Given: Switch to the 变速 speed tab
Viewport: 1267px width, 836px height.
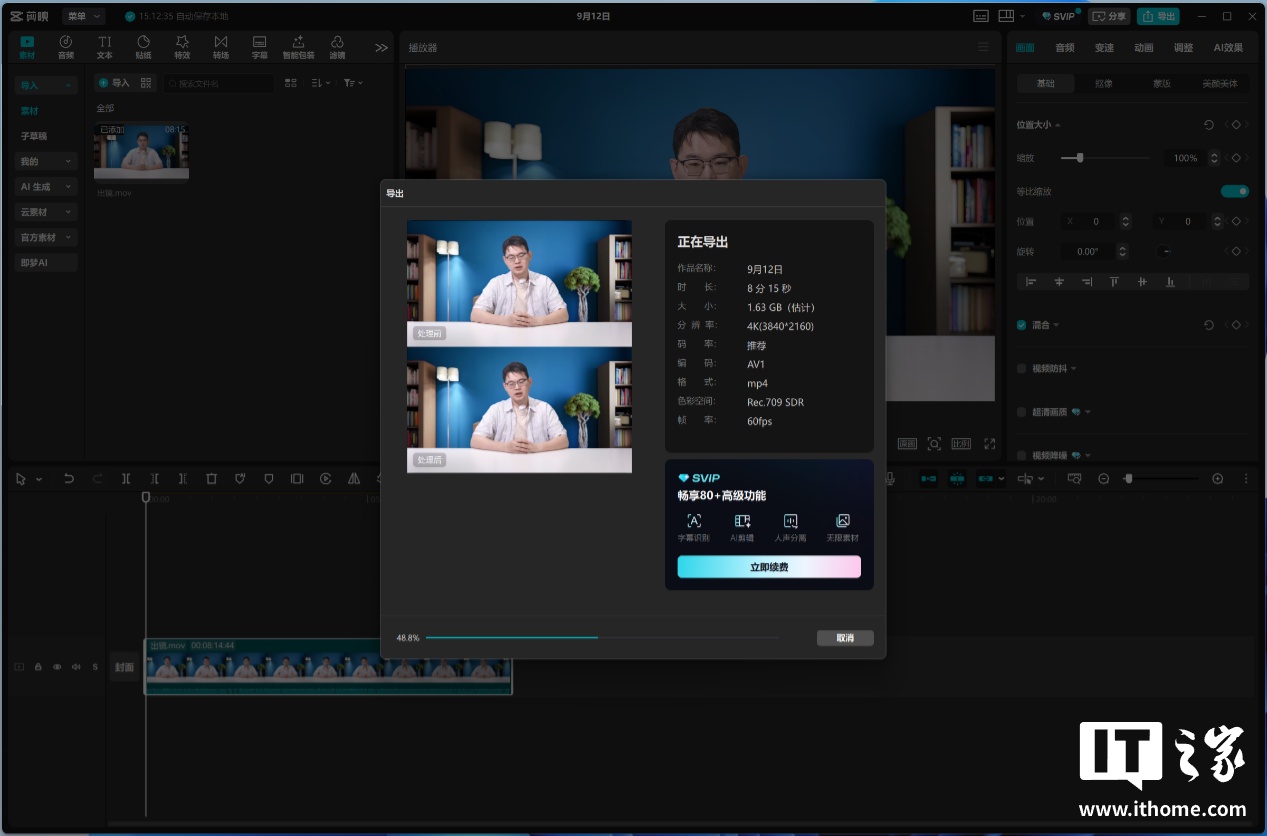Looking at the screenshot, I should (x=1104, y=47).
